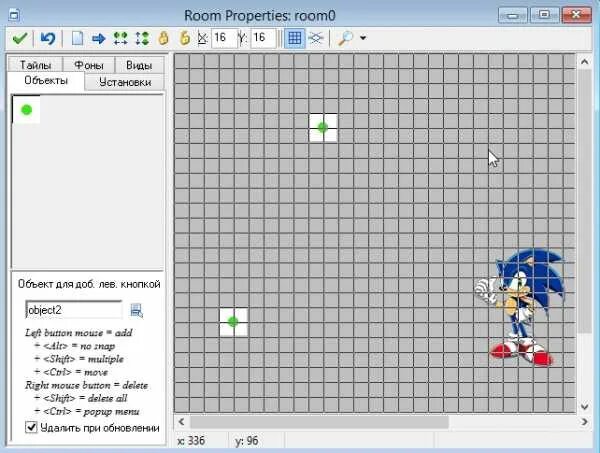This screenshot has height=453, width=600.
Task: Open the dropdown arrow beside magnifier
Action: tap(363, 38)
